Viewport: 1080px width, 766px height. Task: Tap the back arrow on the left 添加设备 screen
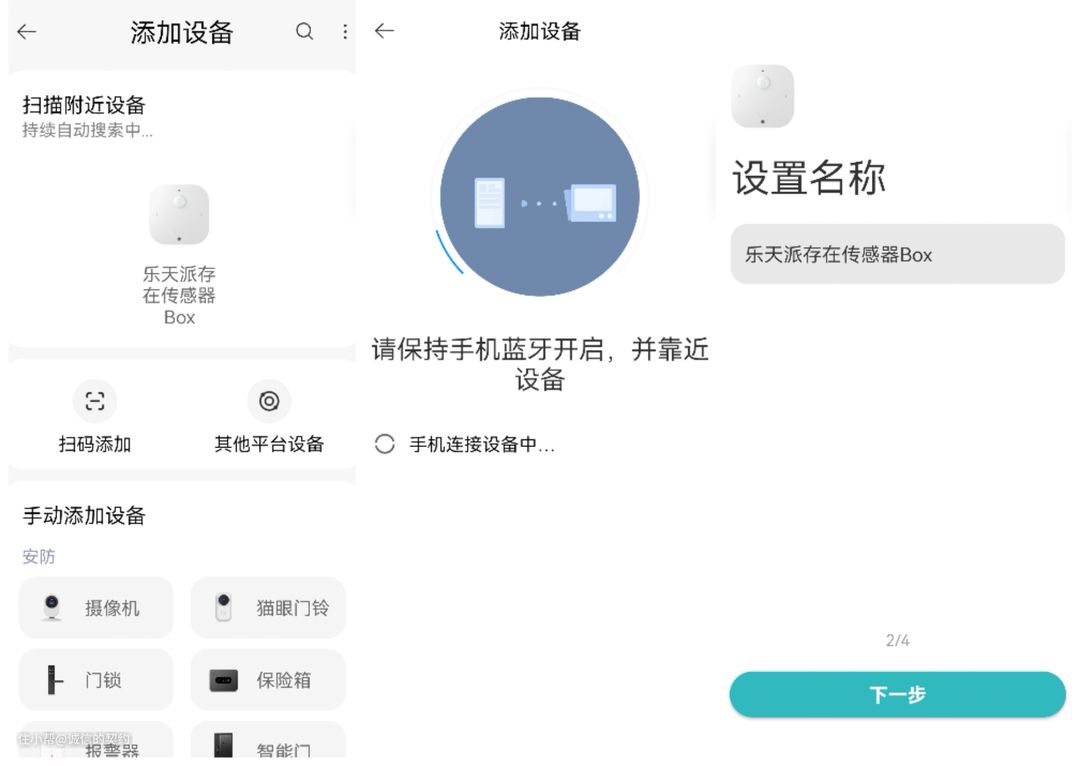[27, 32]
